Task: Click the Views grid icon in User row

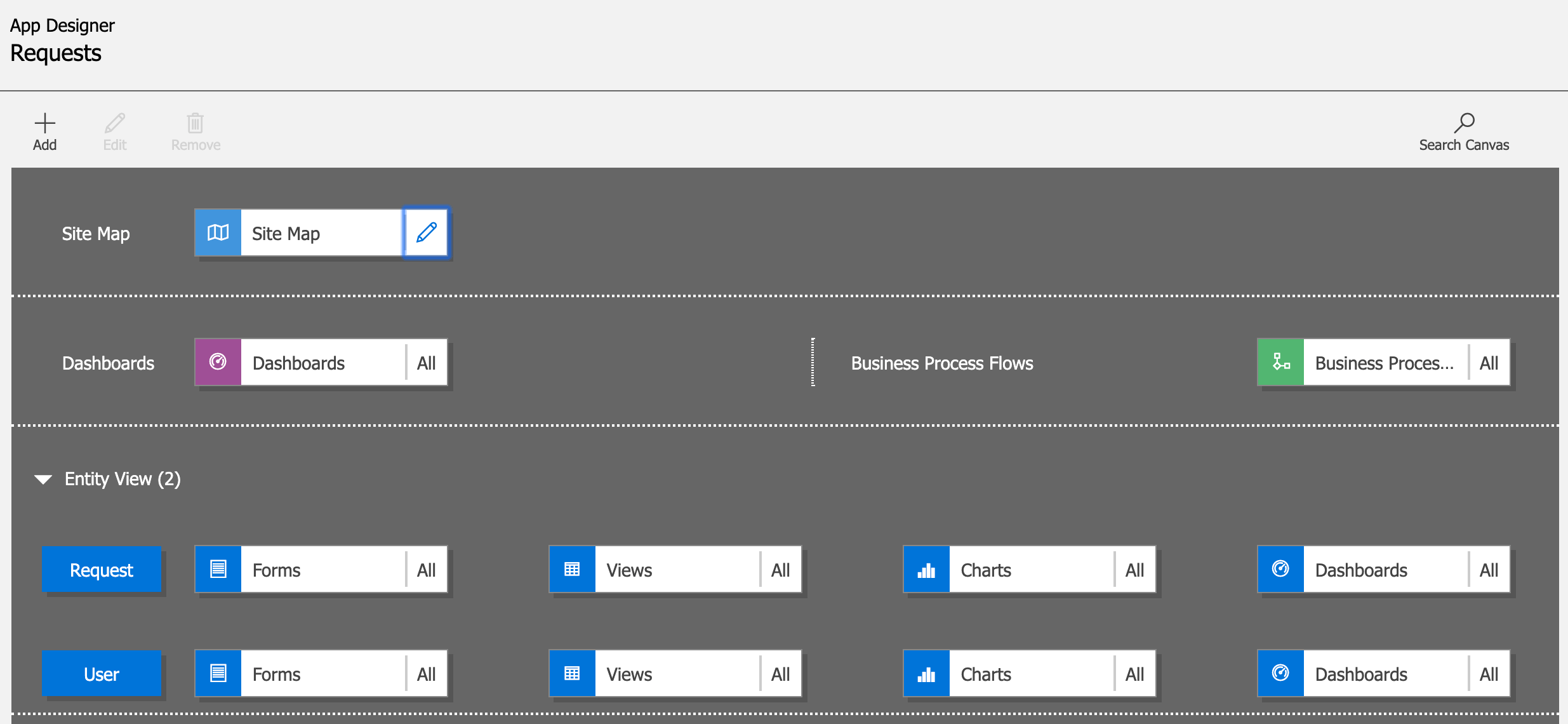Action: tap(572, 673)
